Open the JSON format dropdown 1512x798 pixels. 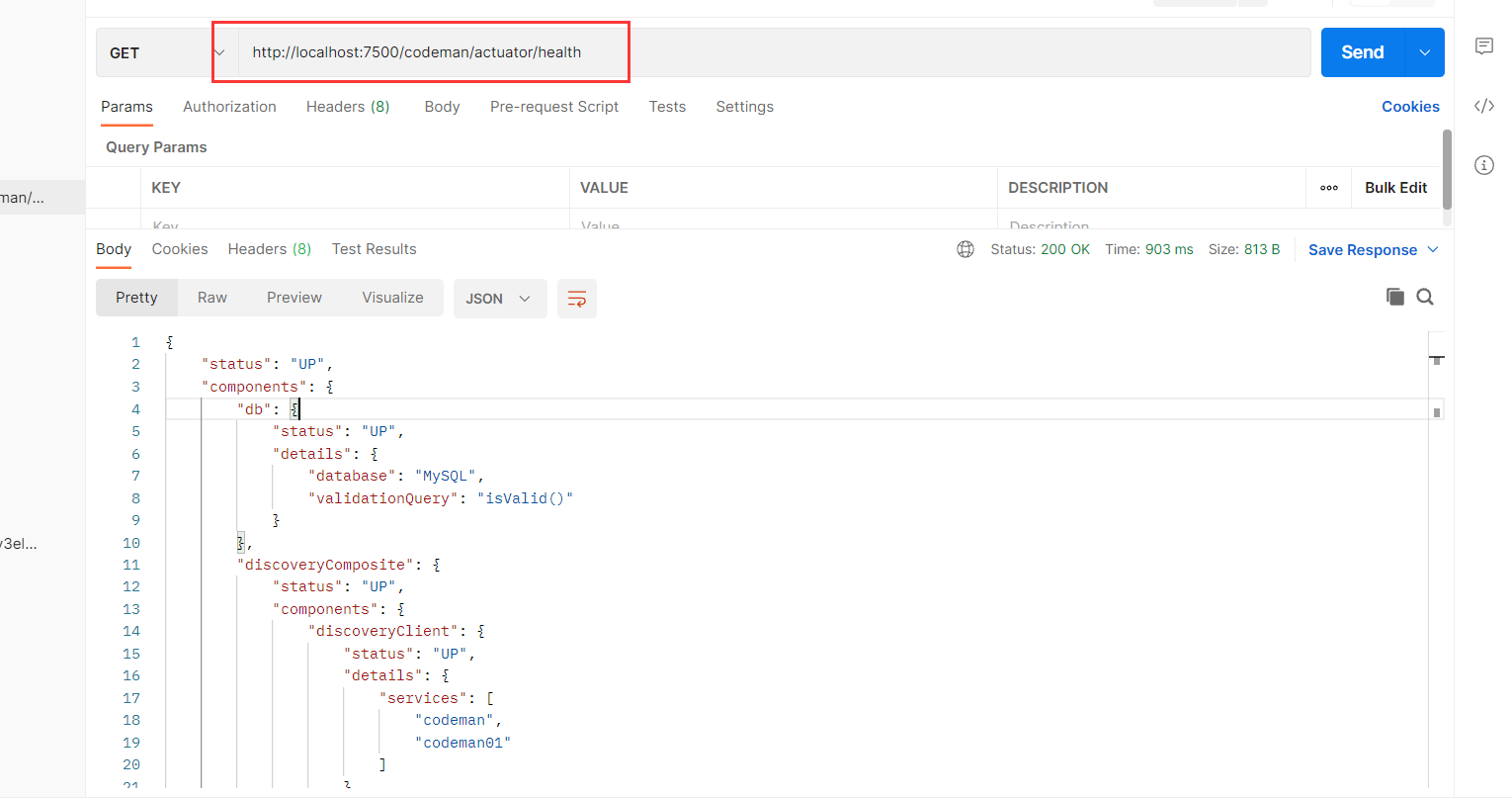[x=499, y=299]
